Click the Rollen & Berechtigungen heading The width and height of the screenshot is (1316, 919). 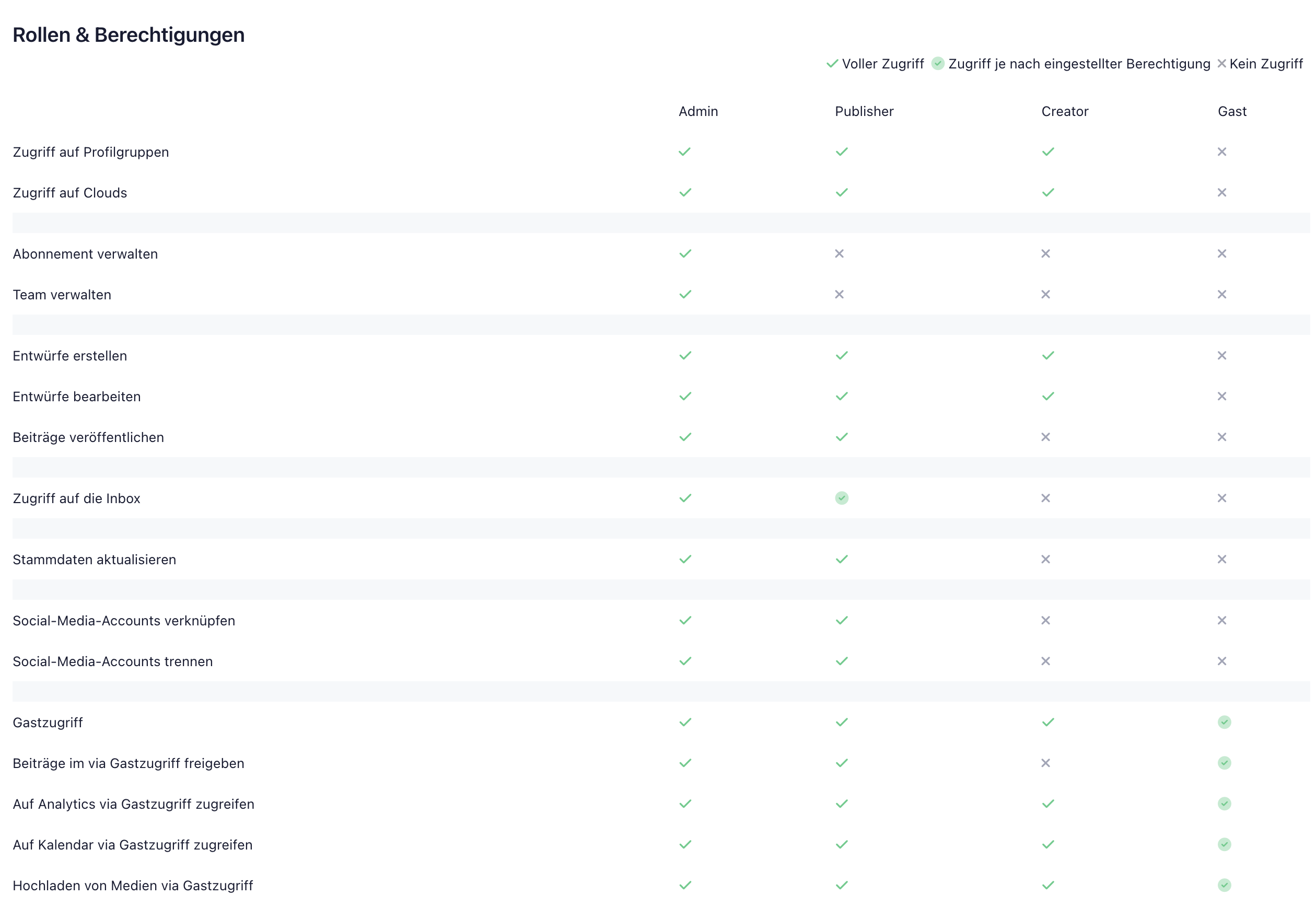pos(129,35)
